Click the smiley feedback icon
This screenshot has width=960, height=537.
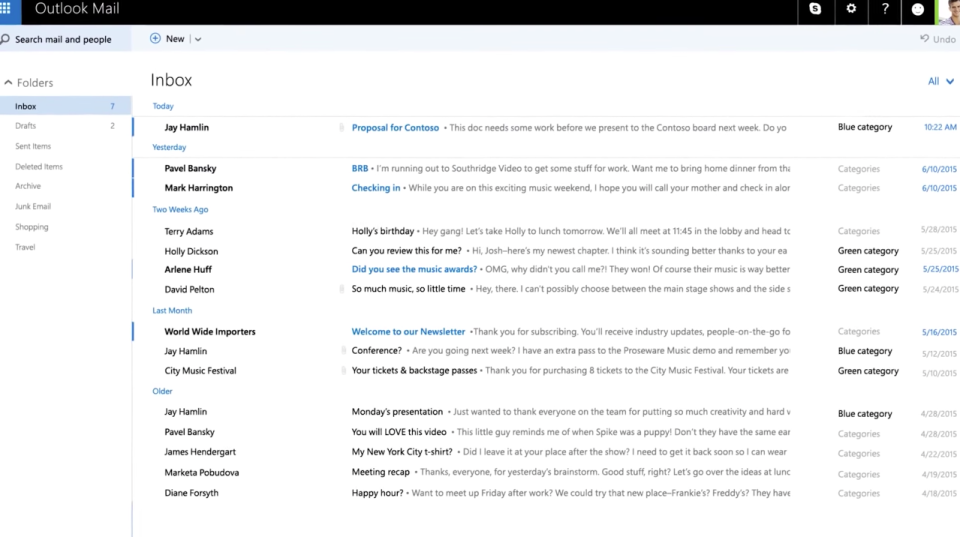pyautogui.click(x=918, y=10)
